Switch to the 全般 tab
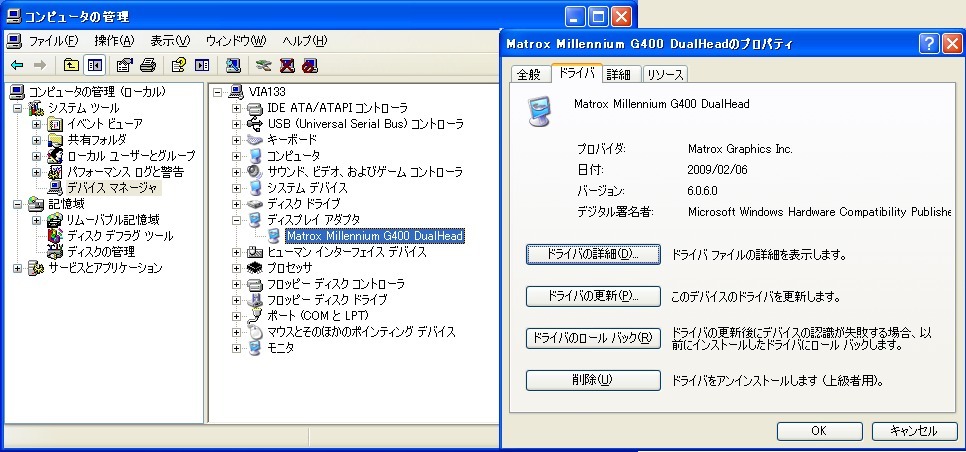Viewport: 966px width, 452px height. pyautogui.click(x=529, y=75)
